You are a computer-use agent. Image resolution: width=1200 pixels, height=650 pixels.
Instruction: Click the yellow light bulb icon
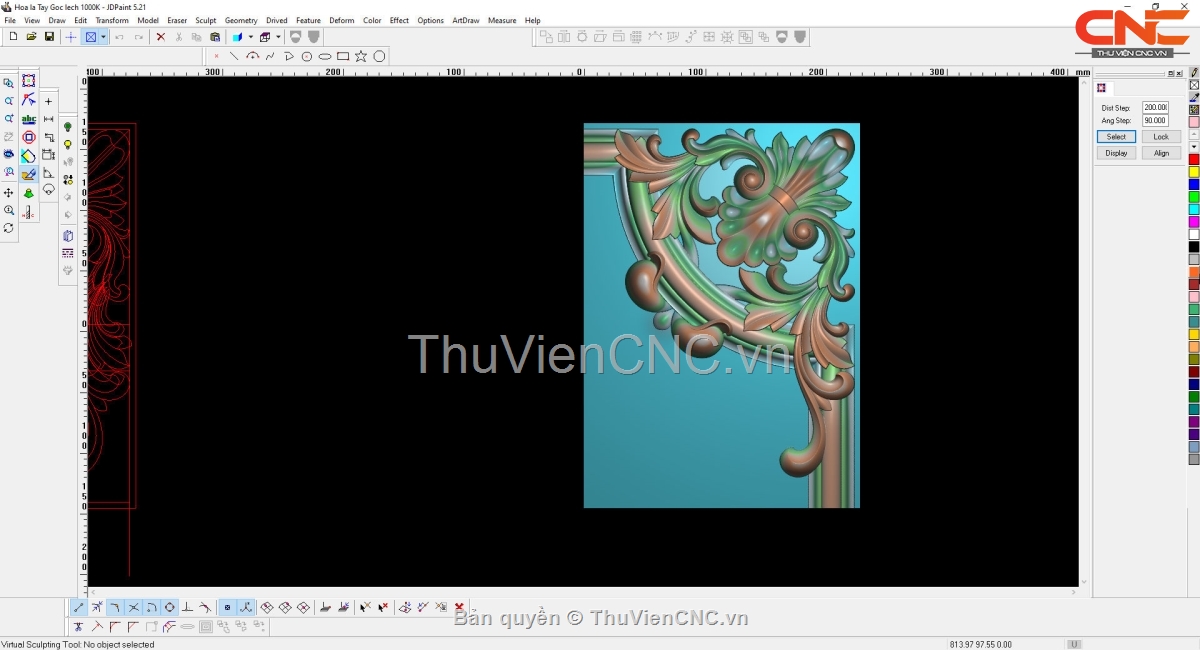[x=68, y=145]
